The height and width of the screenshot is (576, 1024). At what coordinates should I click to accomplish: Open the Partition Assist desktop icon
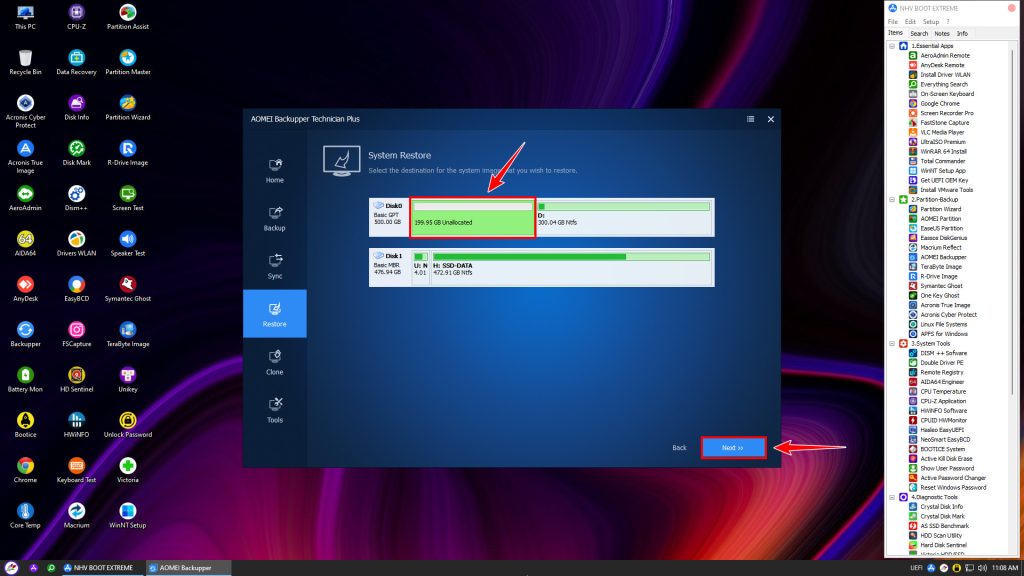click(127, 18)
